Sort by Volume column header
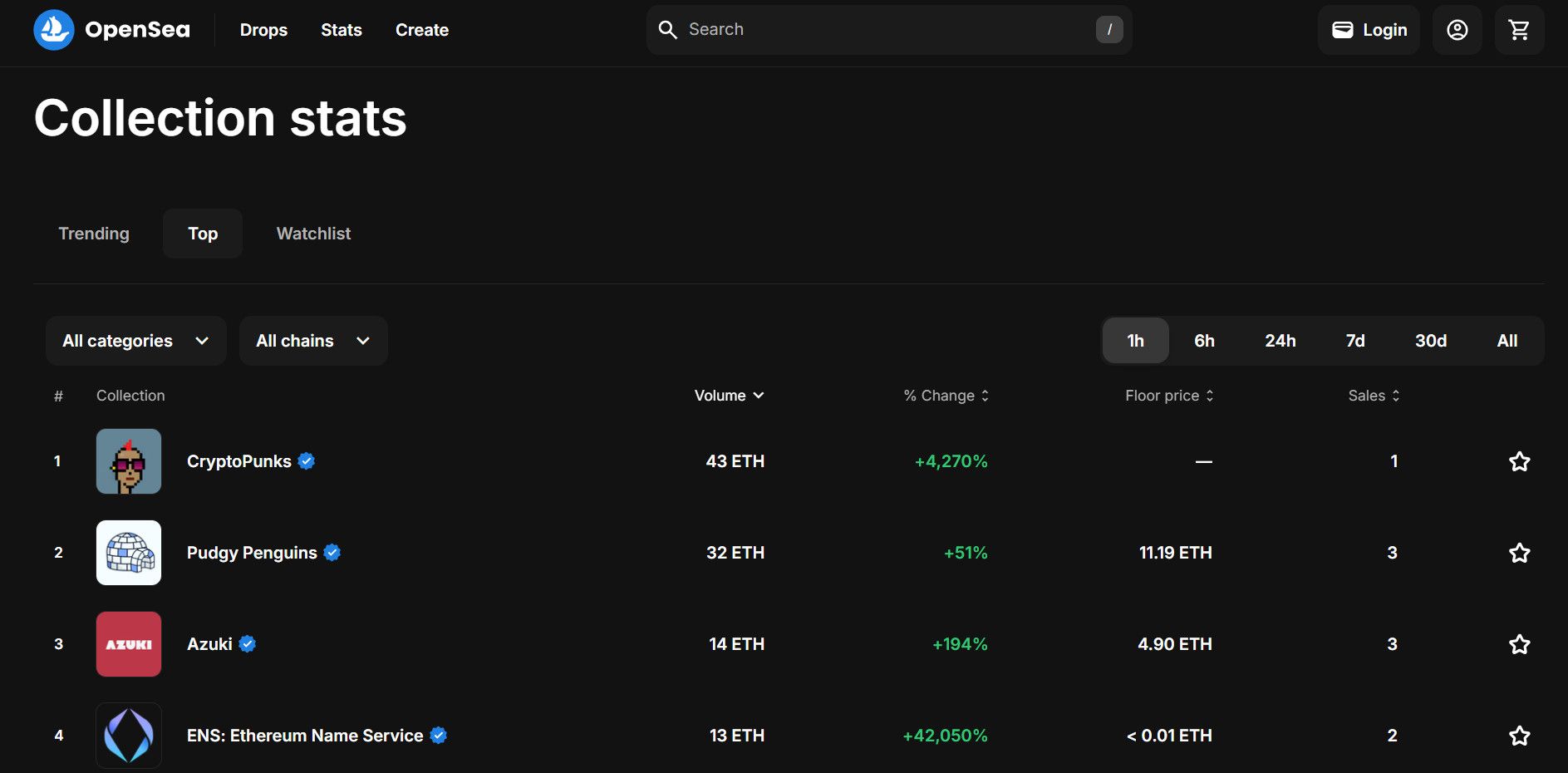The width and height of the screenshot is (1568, 773). coord(729,396)
